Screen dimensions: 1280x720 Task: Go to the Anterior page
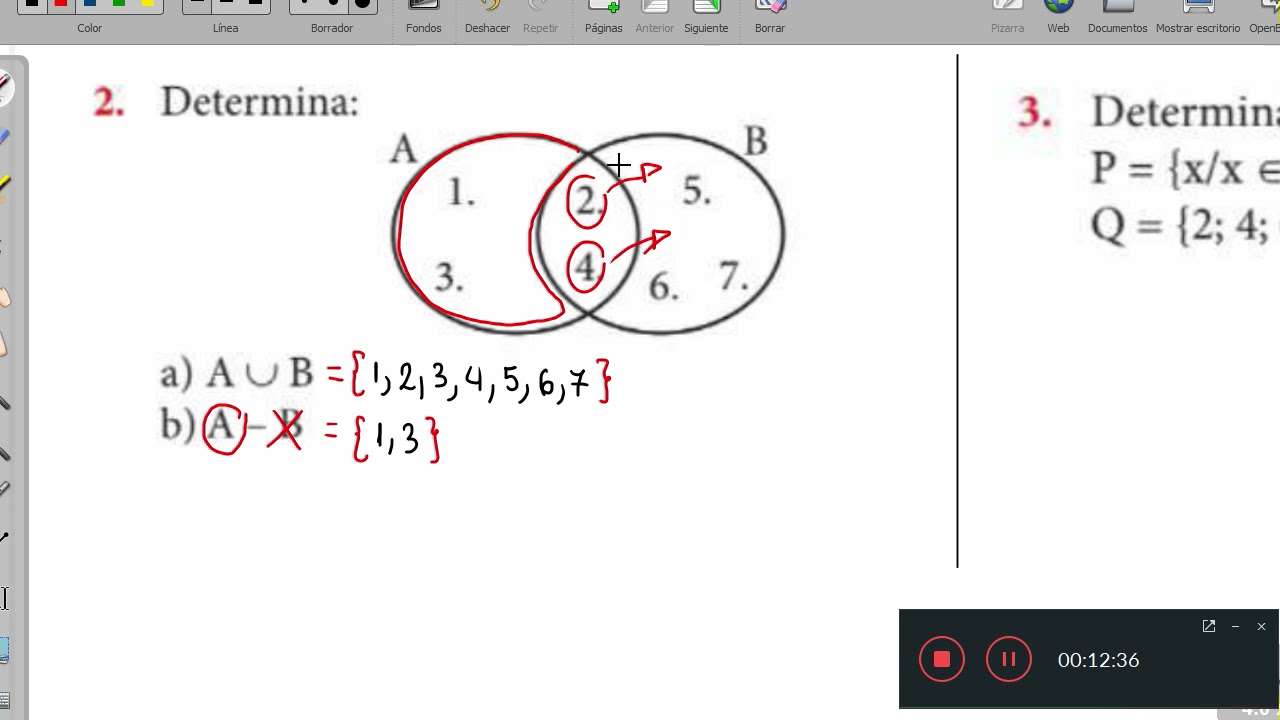click(655, 17)
